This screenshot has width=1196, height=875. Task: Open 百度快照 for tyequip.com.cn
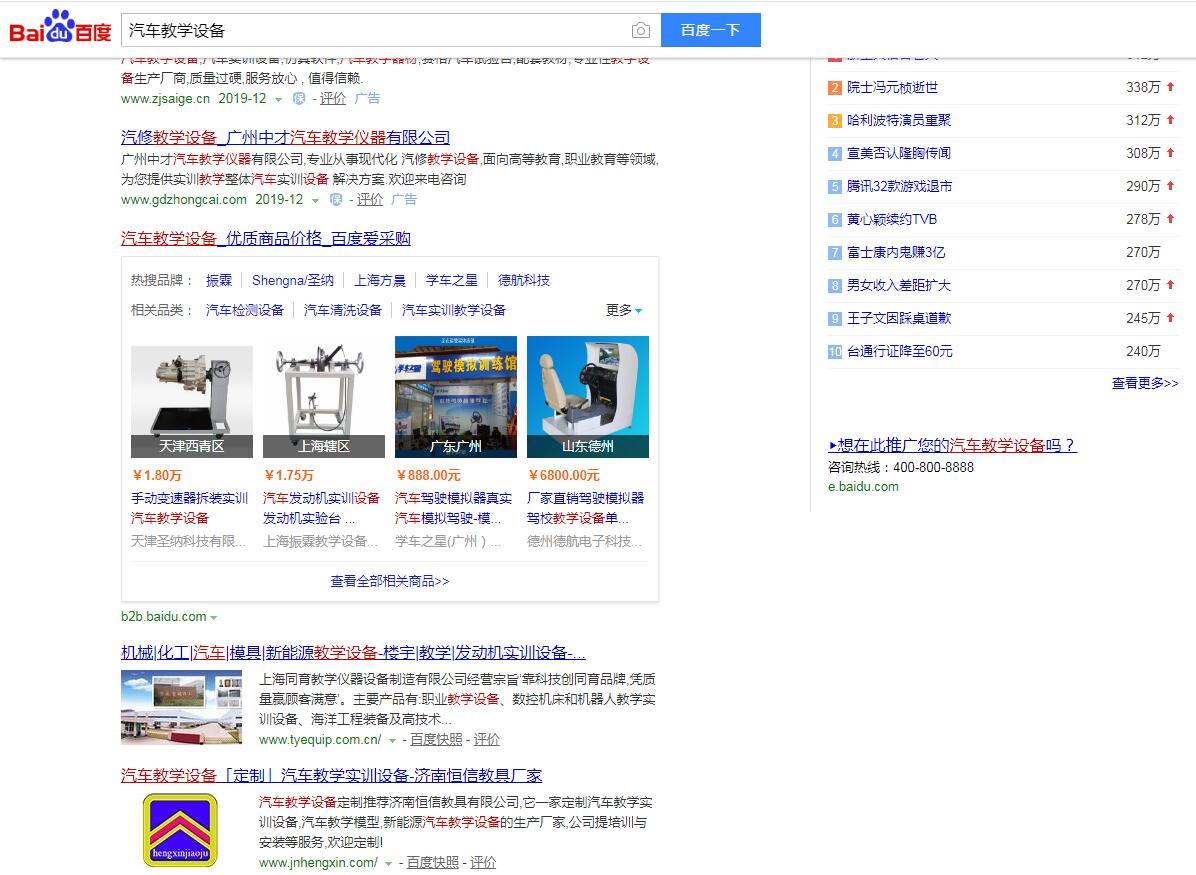pyautogui.click(x=436, y=739)
